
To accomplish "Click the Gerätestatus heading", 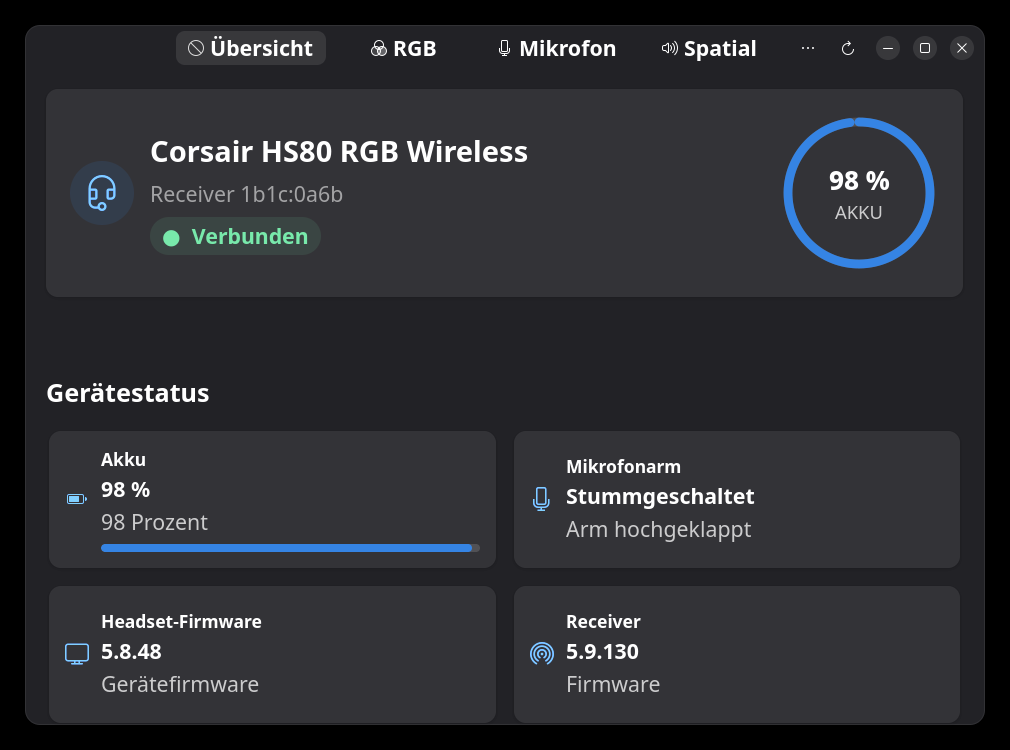I will click(128, 393).
